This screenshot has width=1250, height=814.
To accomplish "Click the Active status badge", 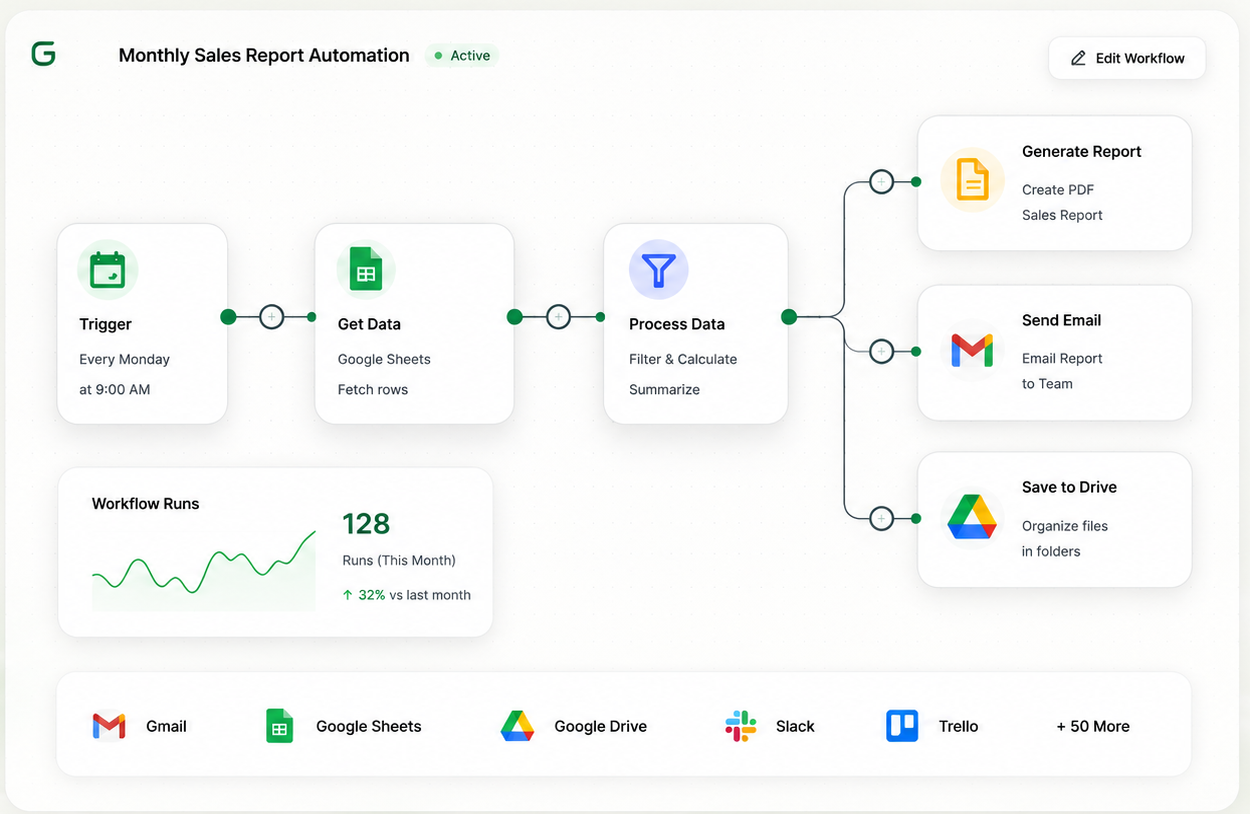I will point(462,56).
